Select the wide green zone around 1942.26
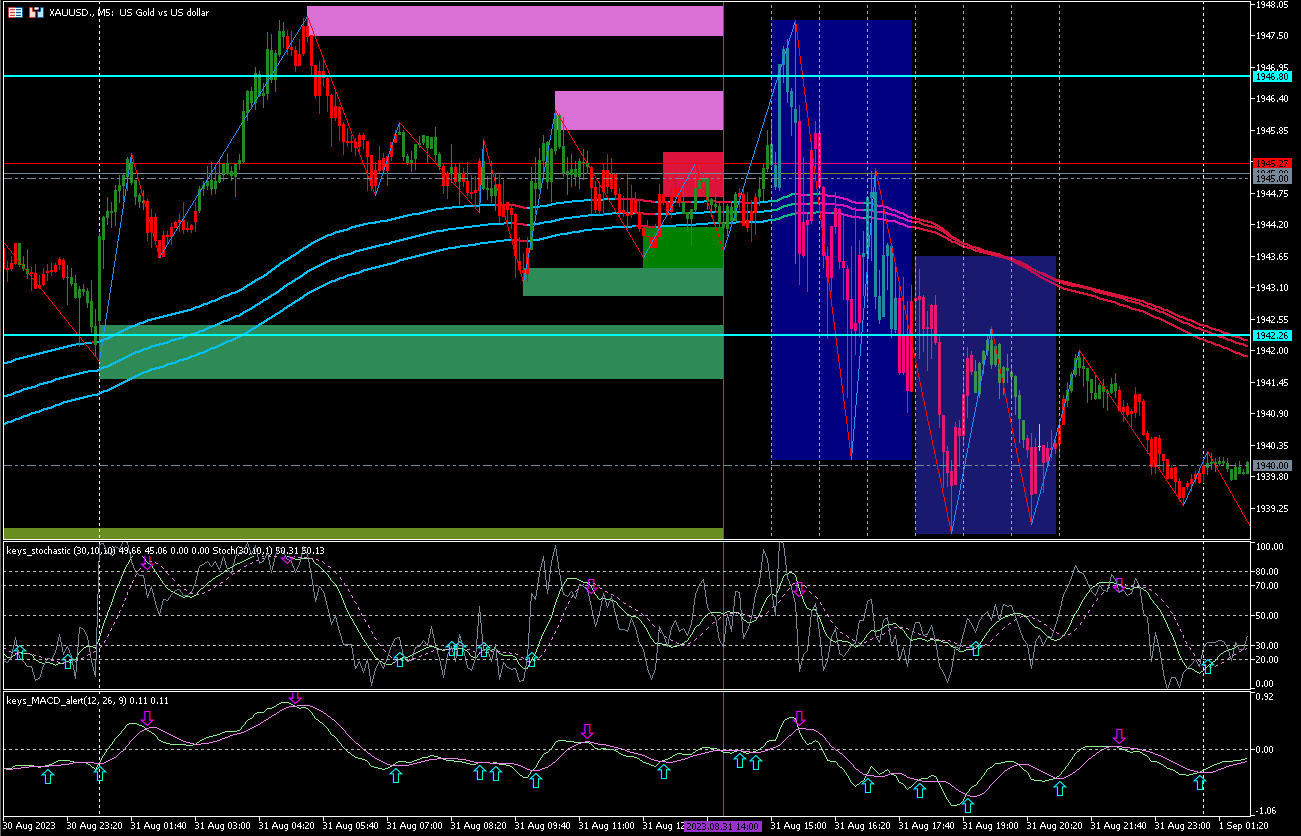This screenshot has height=836, width=1301. point(411,352)
